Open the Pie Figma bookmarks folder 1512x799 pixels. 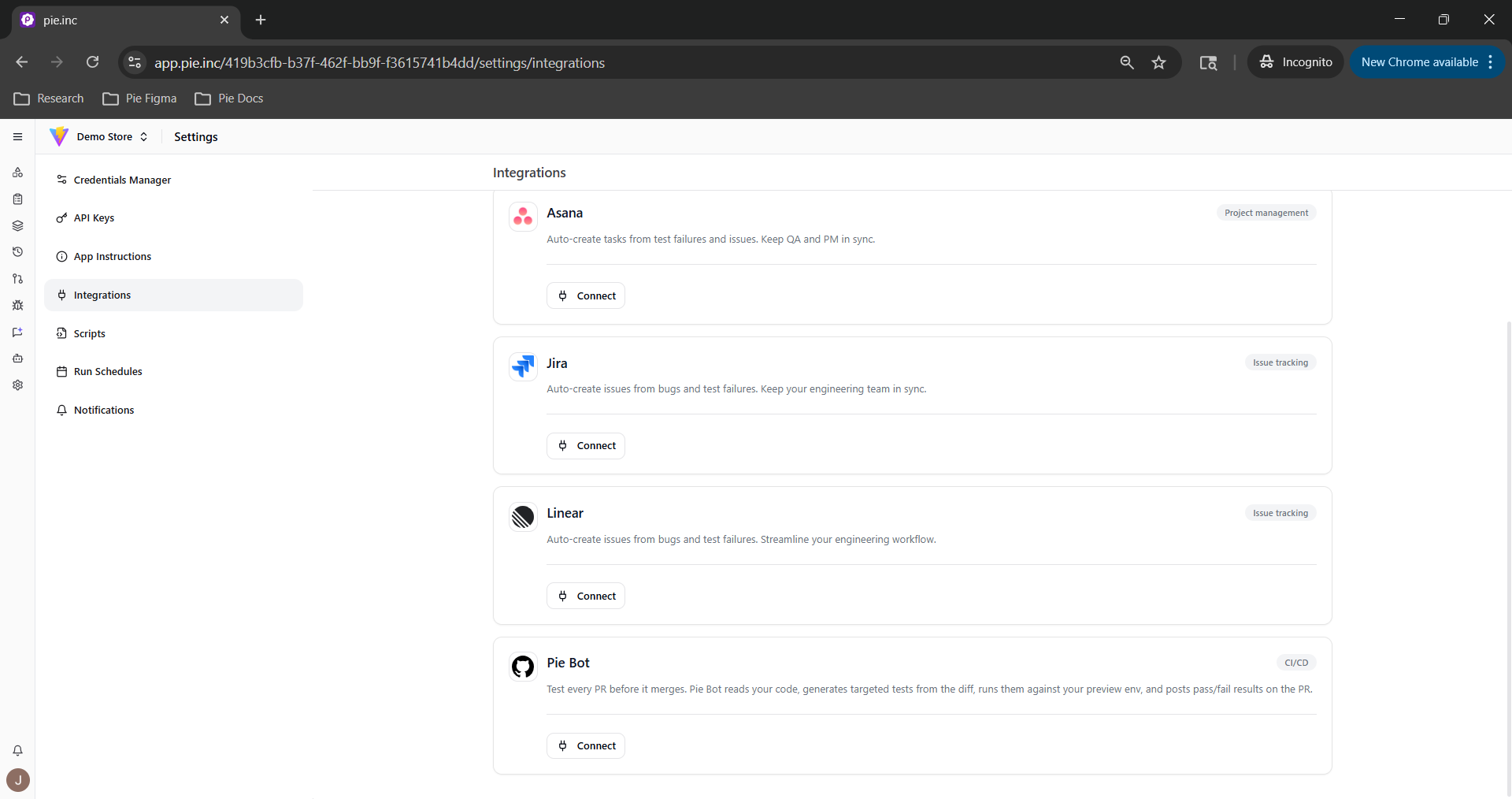pyautogui.click(x=140, y=98)
